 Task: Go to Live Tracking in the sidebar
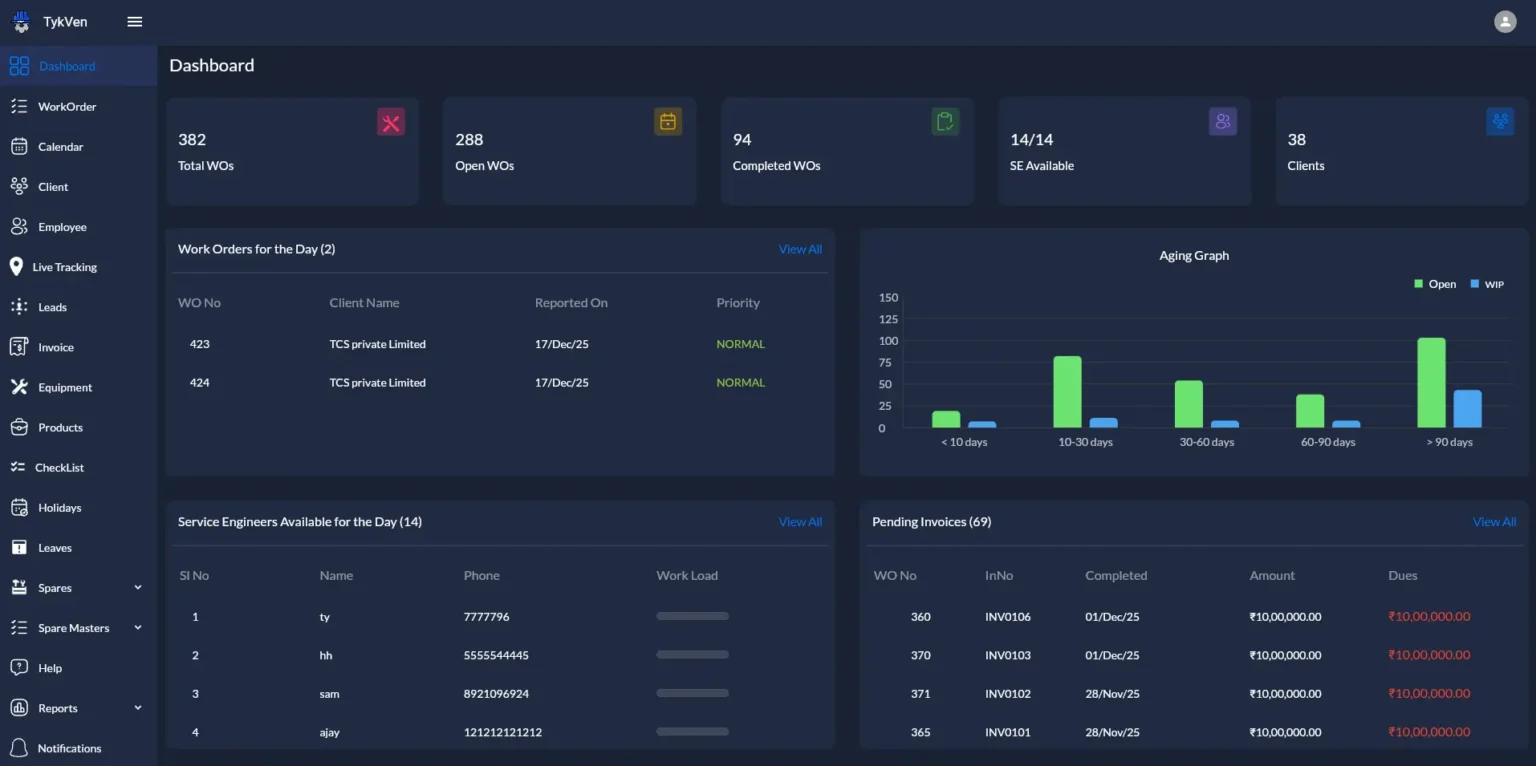click(x=64, y=267)
